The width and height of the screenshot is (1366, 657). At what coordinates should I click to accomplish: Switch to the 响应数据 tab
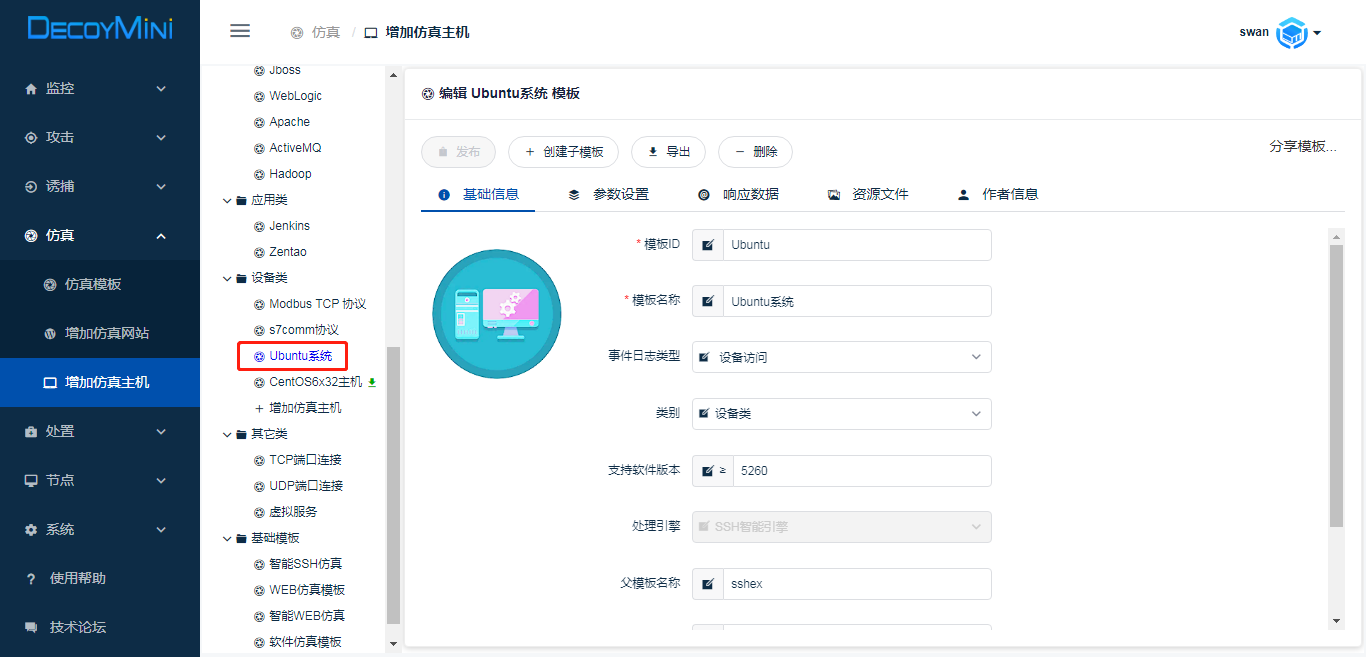point(738,194)
